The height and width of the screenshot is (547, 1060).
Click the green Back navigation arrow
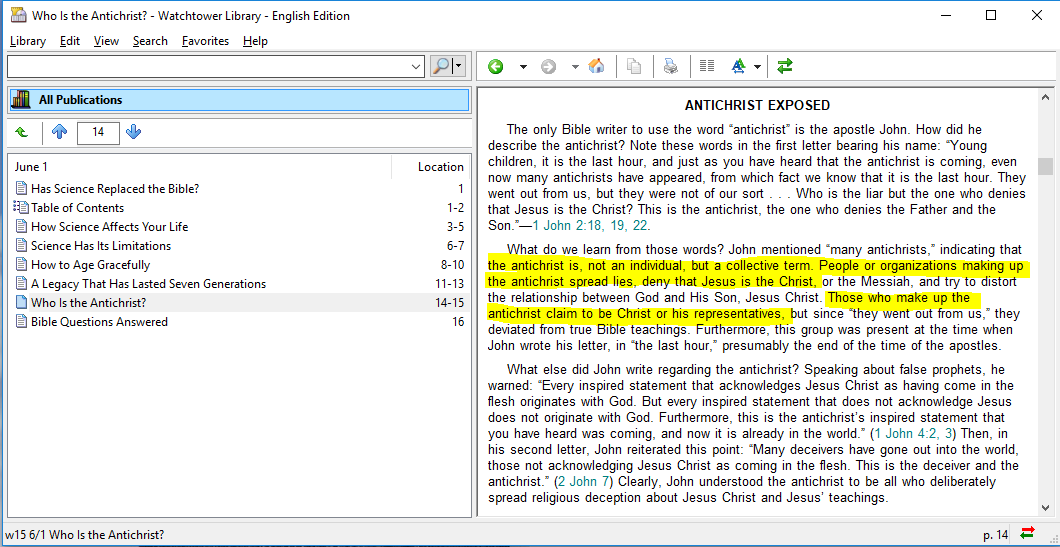pos(496,67)
